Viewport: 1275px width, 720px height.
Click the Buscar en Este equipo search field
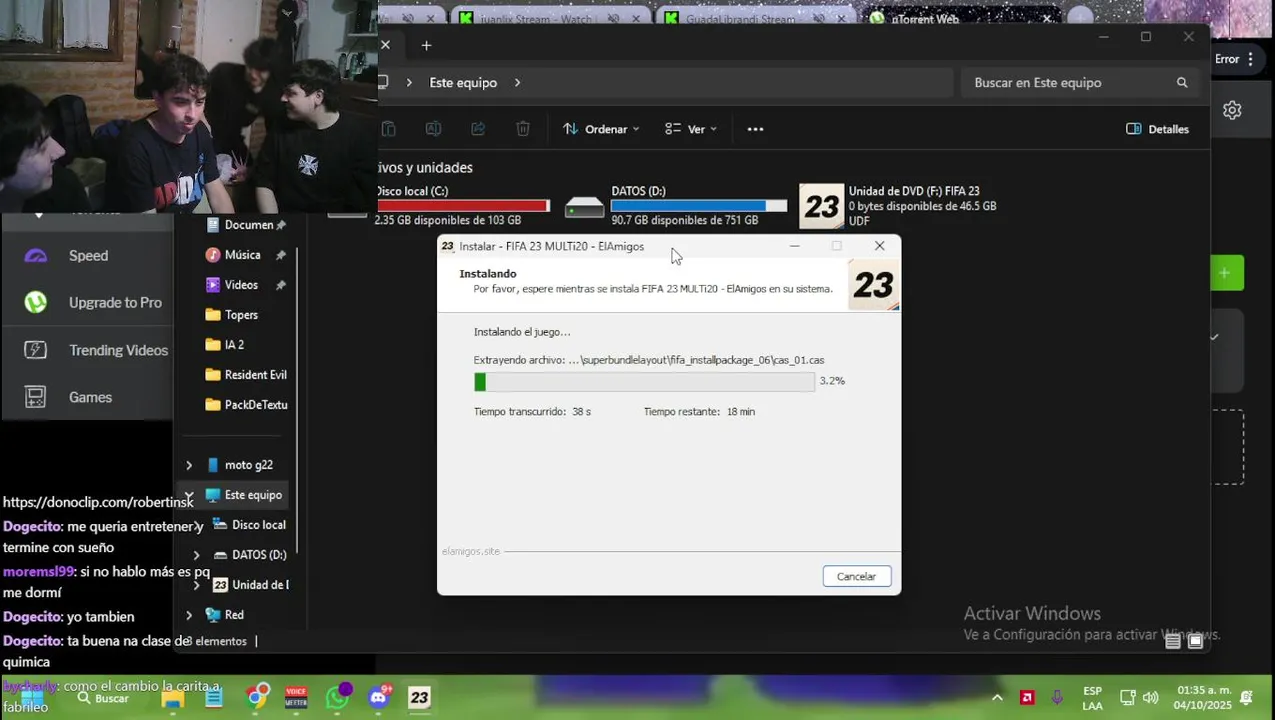point(1080,83)
